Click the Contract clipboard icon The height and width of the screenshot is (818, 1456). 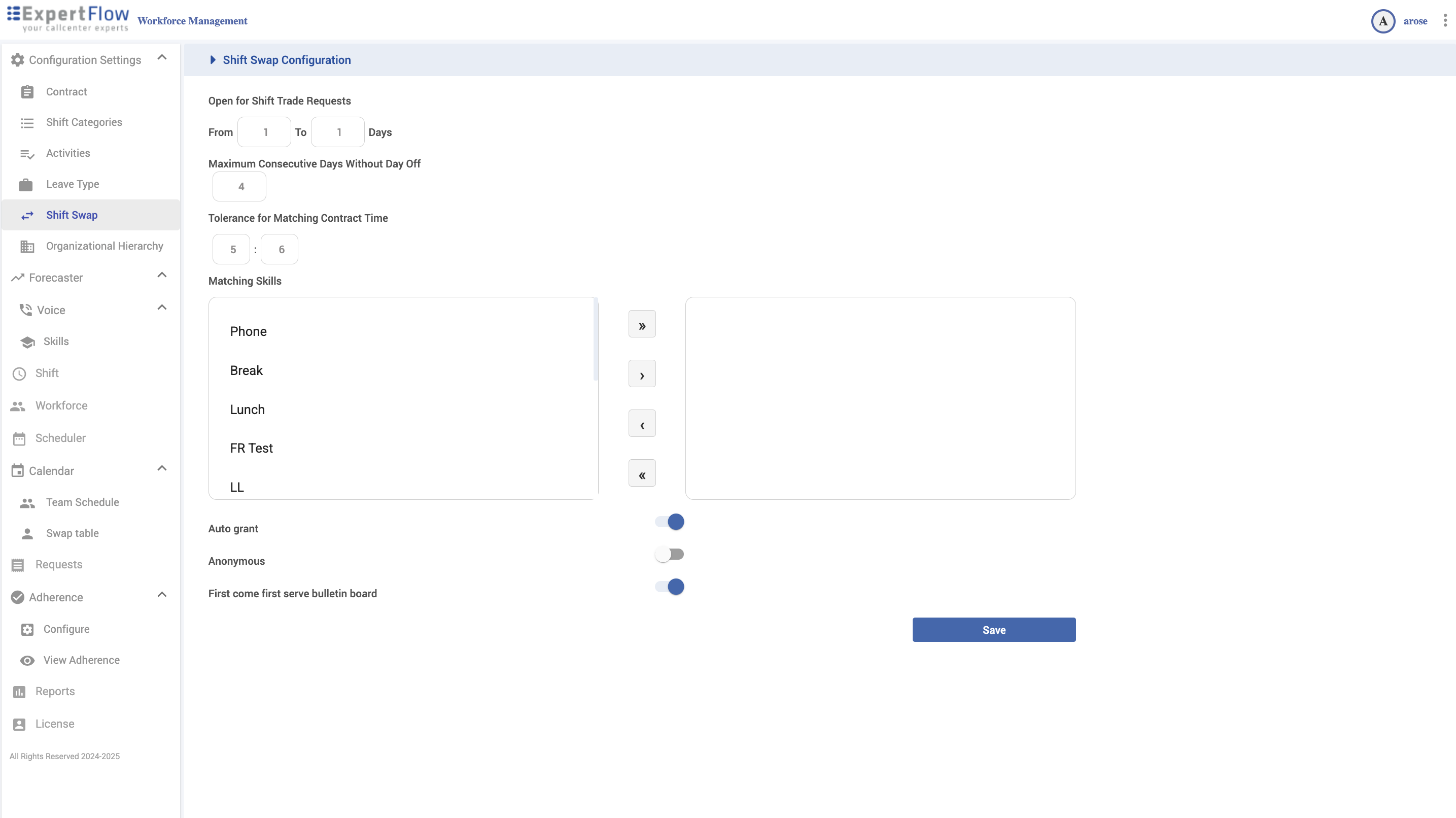[27, 91]
